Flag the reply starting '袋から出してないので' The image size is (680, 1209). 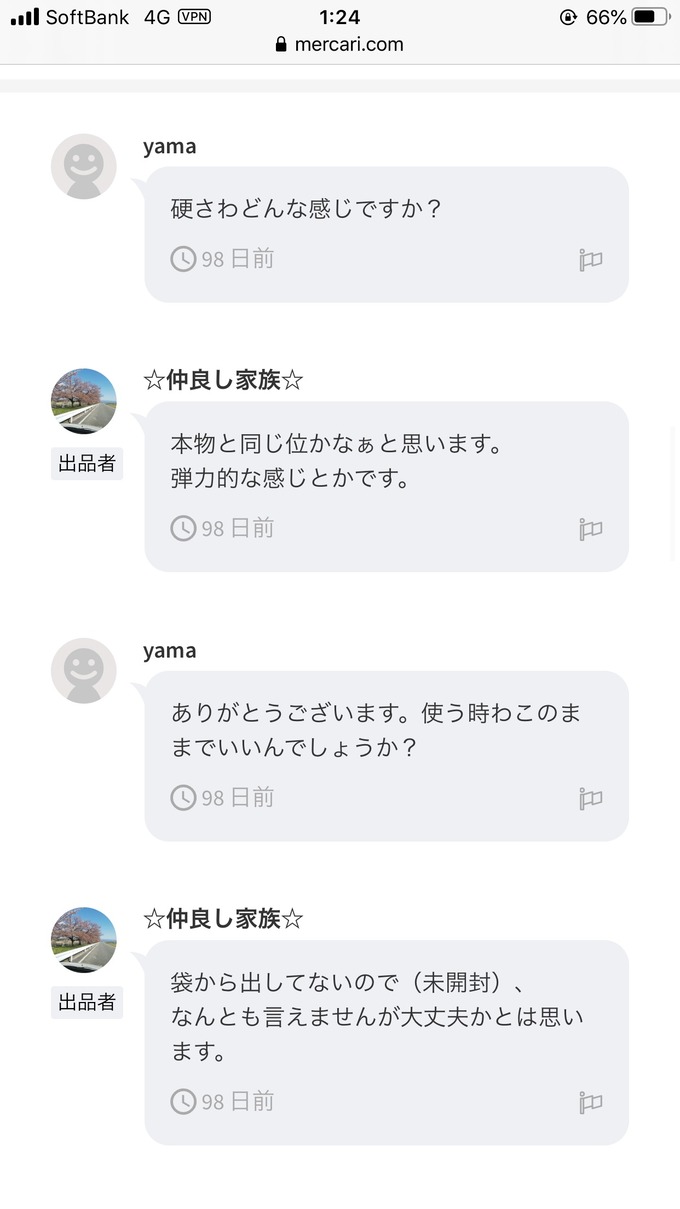pyautogui.click(x=590, y=1102)
